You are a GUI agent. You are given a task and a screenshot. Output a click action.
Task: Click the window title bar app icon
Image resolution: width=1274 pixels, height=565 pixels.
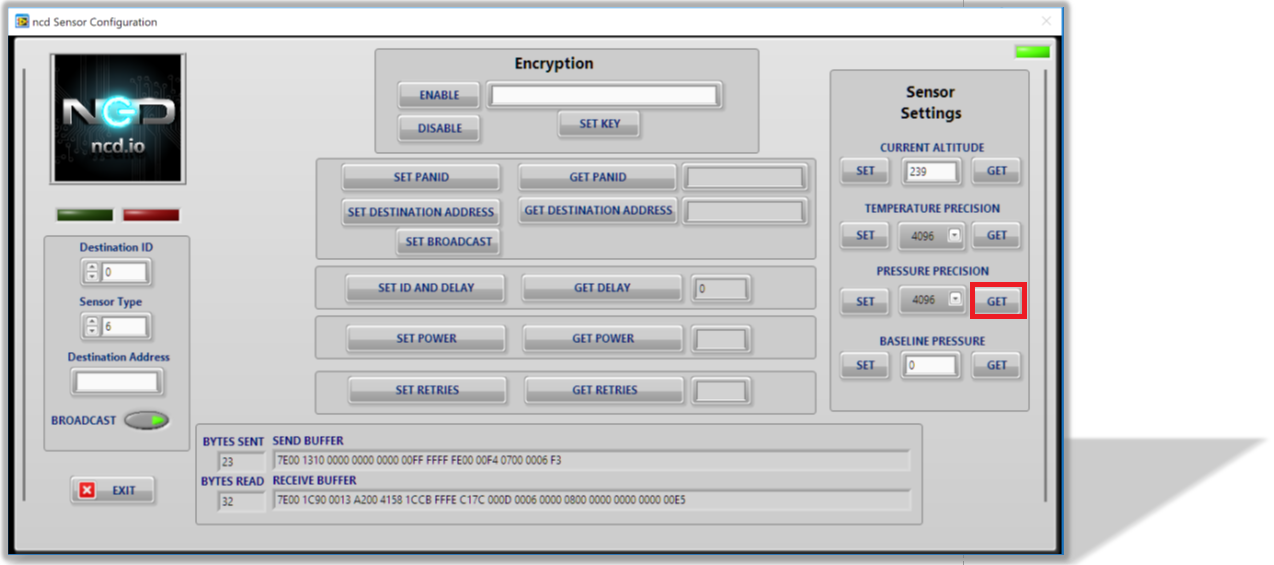click(22, 21)
